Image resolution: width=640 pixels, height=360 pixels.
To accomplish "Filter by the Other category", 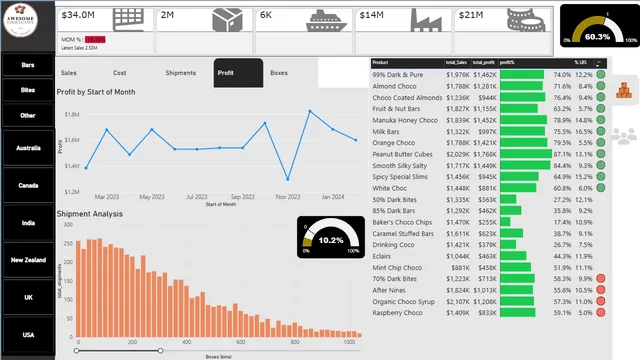I will (28, 116).
